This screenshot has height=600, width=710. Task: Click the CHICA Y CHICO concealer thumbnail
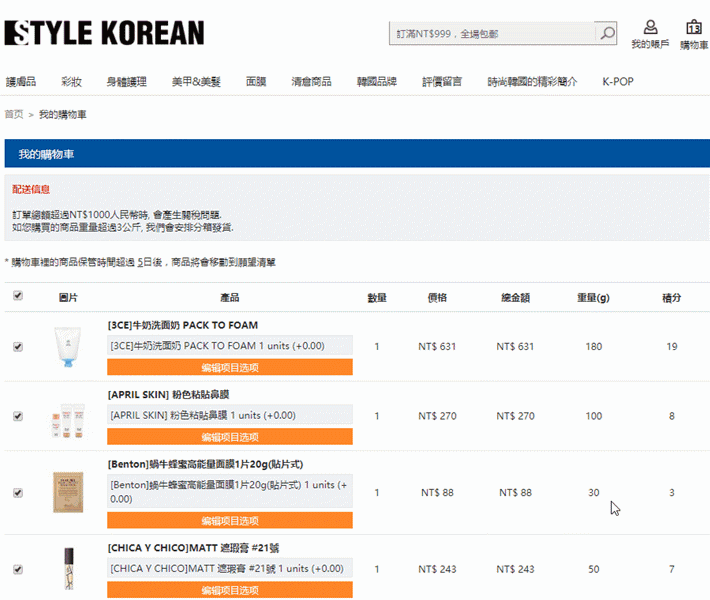point(69,568)
